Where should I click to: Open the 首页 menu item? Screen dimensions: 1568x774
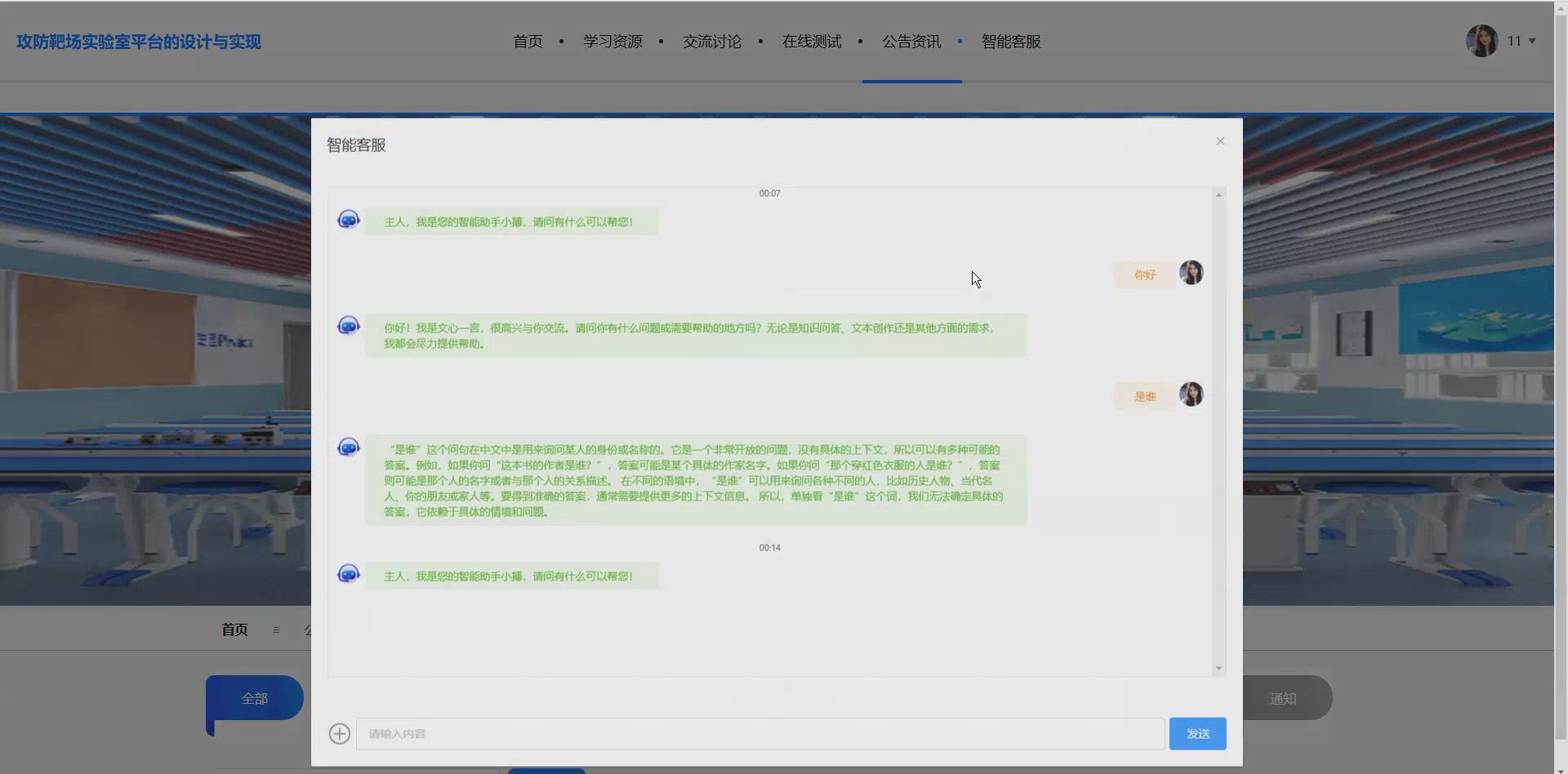point(527,42)
